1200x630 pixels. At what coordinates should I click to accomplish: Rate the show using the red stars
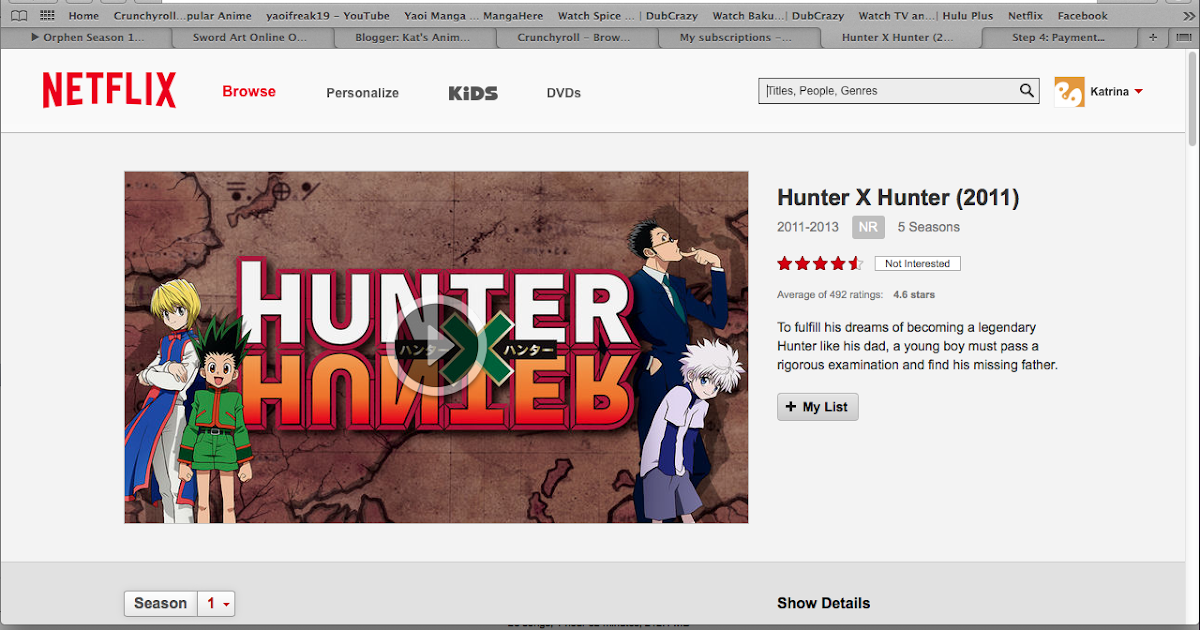point(820,264)
